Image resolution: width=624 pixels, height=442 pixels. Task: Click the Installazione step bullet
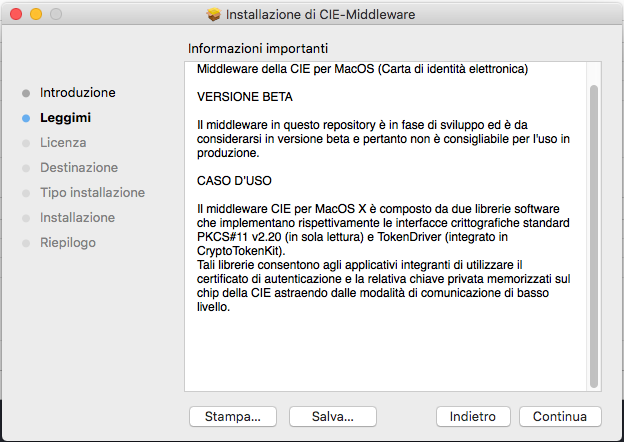tap(26, 218)
